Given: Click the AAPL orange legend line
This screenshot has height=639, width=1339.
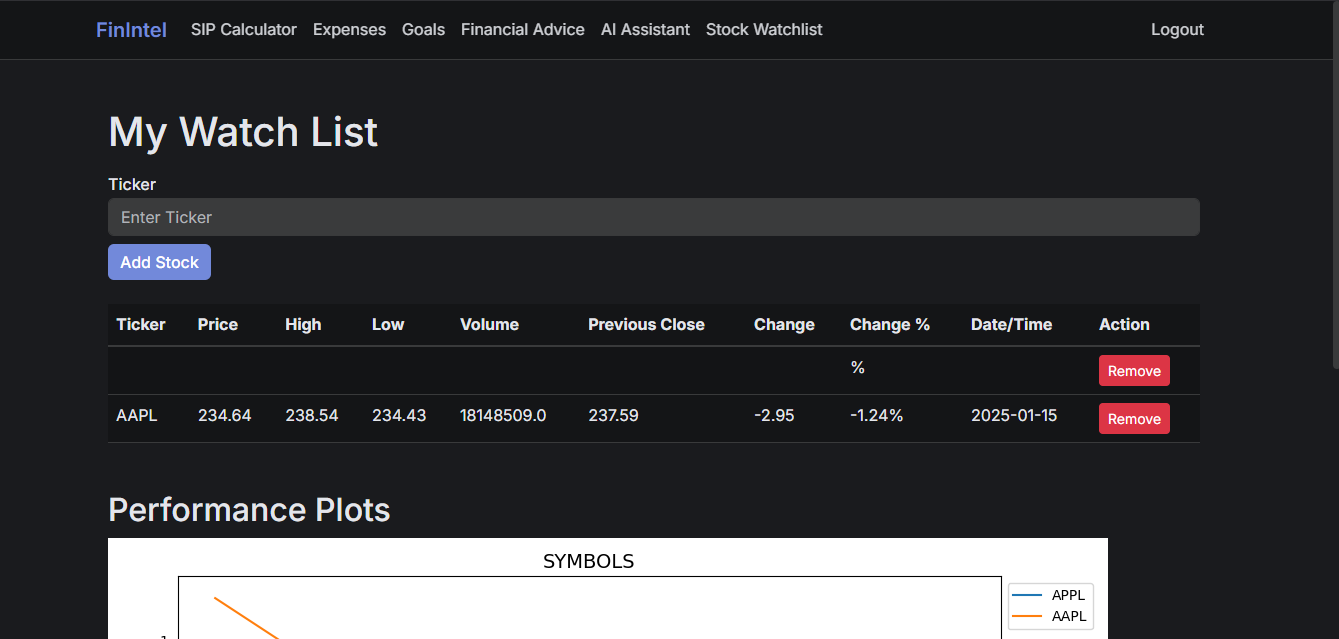Looking at the screenshot, I should pos(1028,616).
